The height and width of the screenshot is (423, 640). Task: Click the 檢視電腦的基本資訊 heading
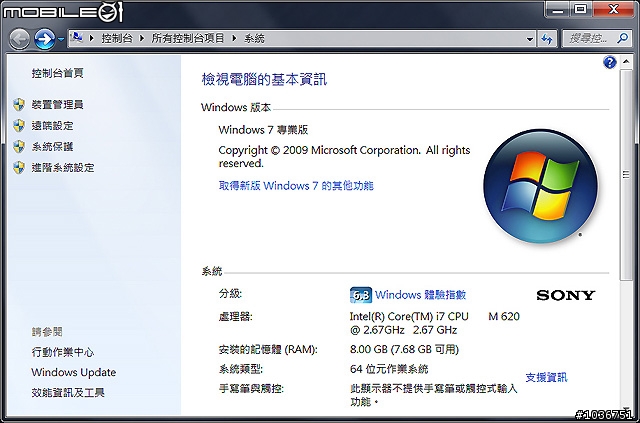point(264,79)
